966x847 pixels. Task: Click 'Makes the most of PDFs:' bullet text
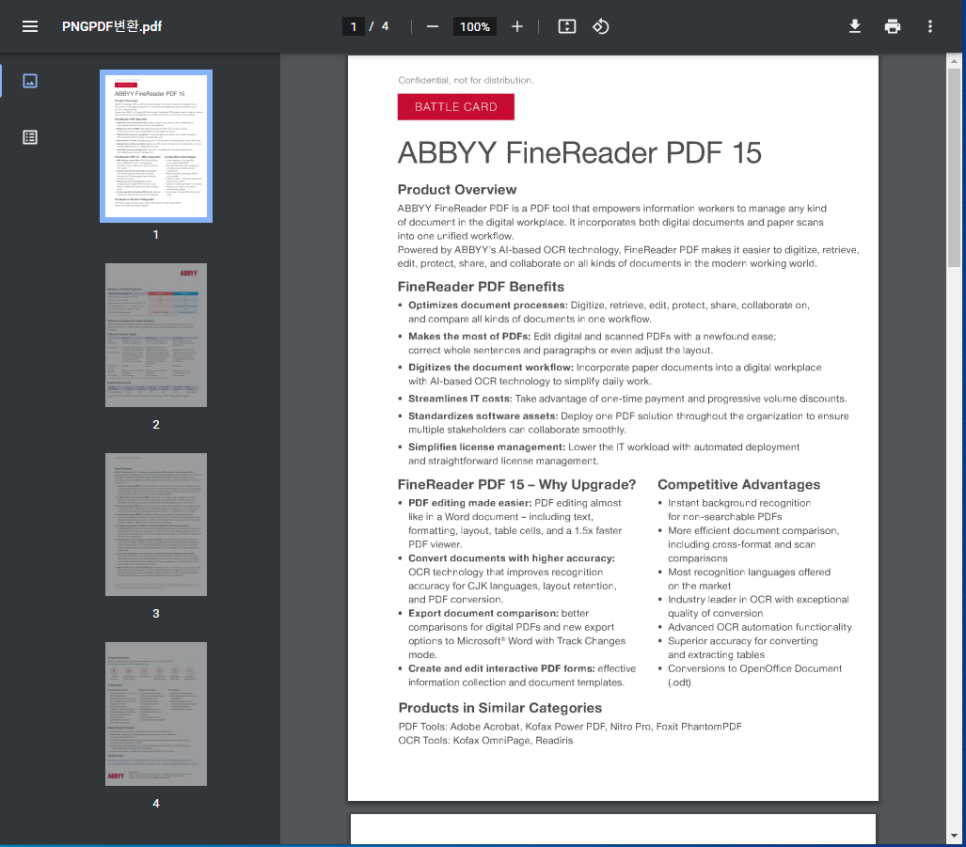tap(469, 336)
